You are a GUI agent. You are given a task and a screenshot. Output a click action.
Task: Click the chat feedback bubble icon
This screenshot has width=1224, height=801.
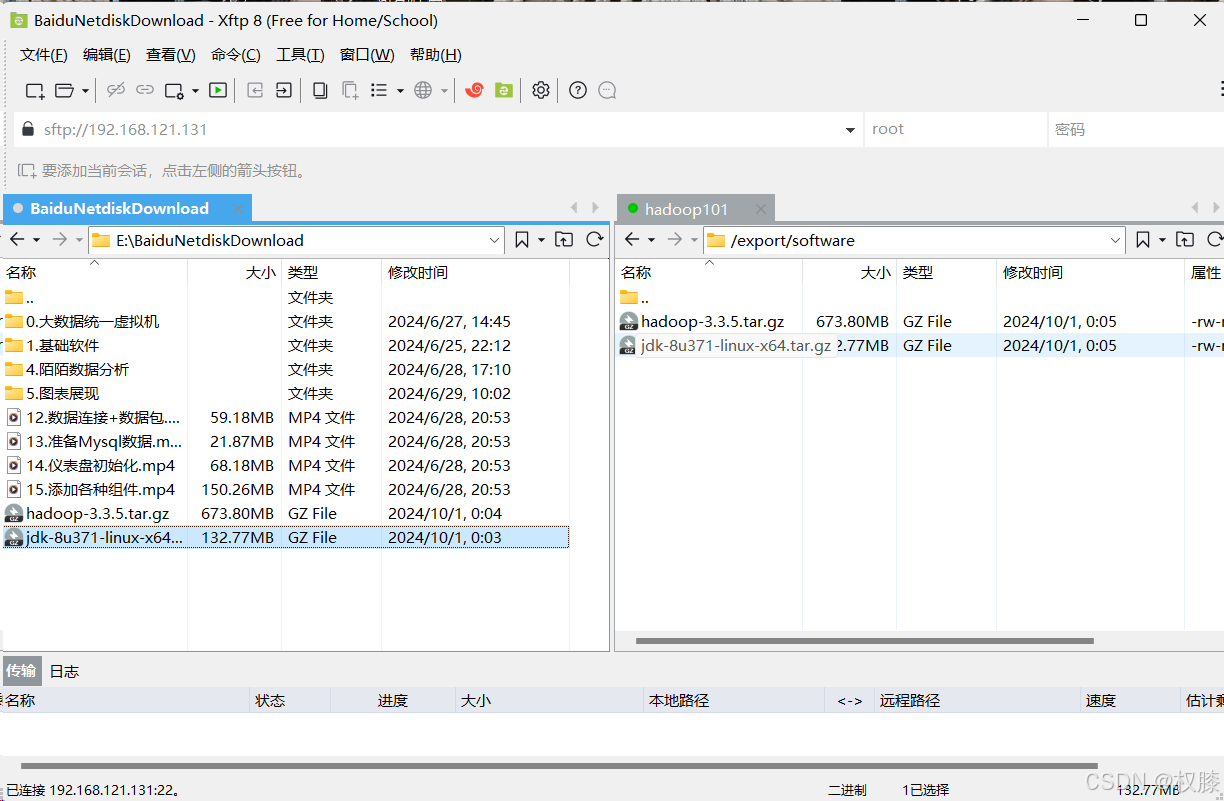[607, 90]
